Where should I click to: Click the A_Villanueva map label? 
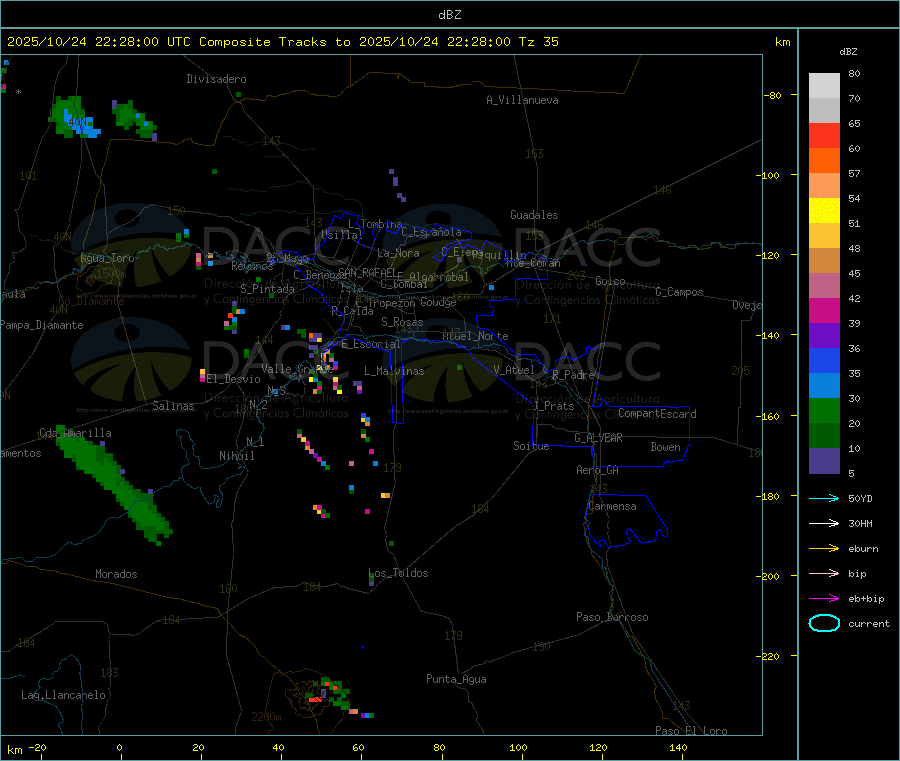522,100
